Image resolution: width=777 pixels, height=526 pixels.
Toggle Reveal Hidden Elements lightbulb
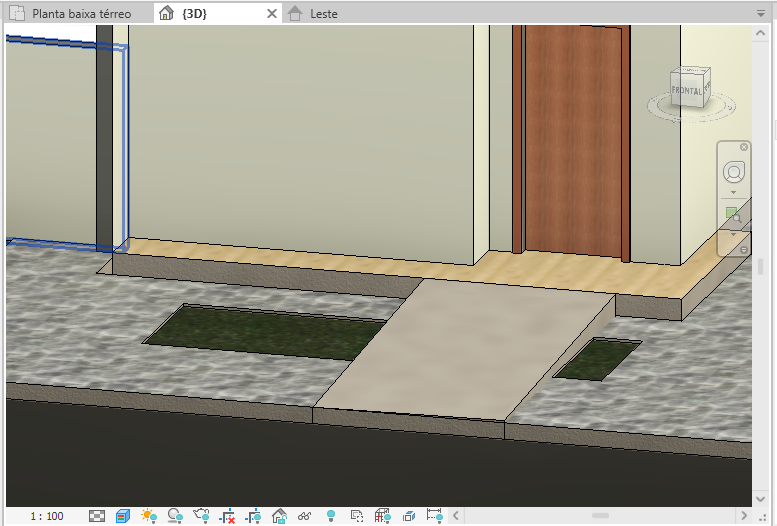coord(331,517)
